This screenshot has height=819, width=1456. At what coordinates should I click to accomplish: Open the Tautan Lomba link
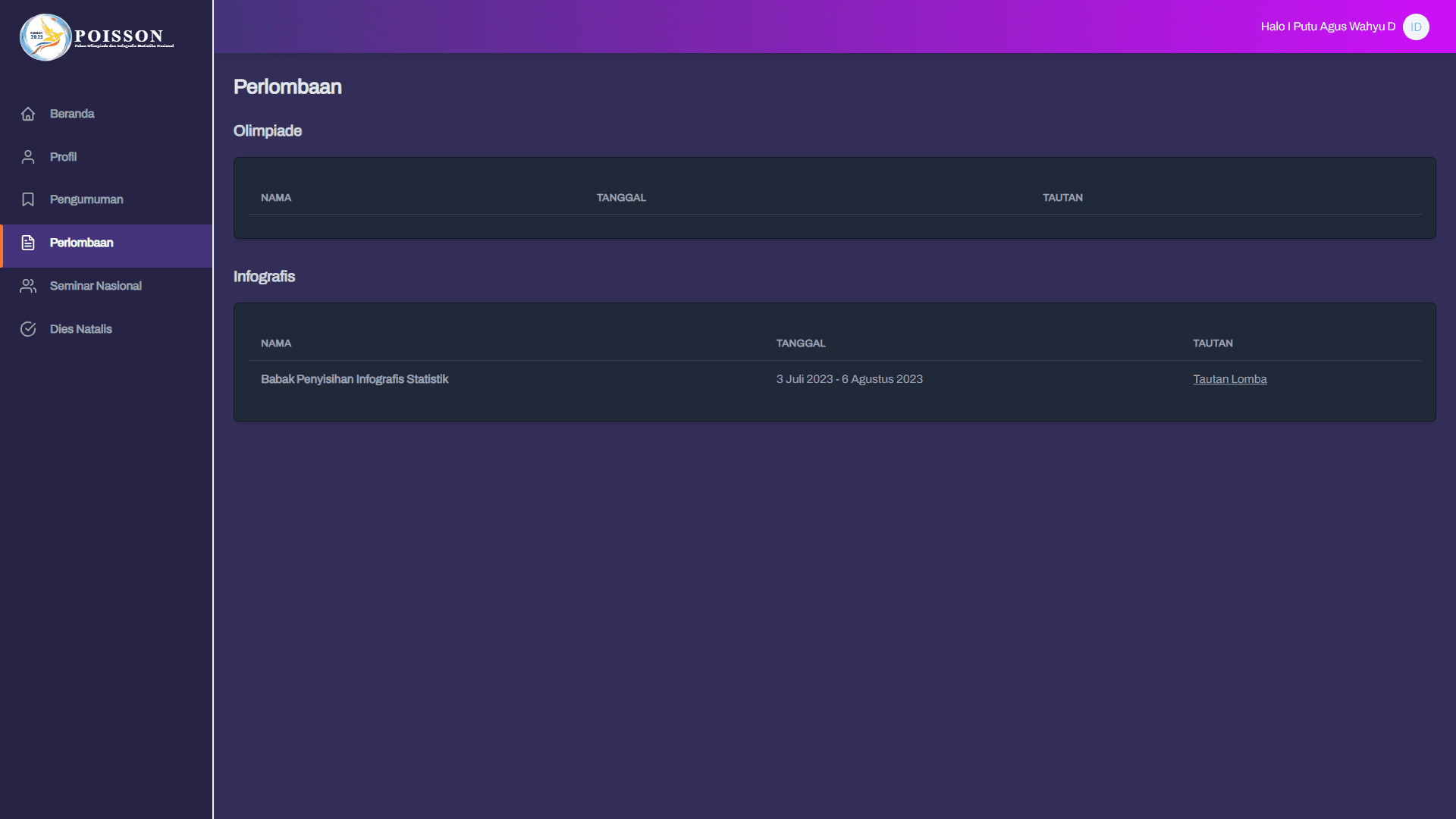(x=1229, y=379)
